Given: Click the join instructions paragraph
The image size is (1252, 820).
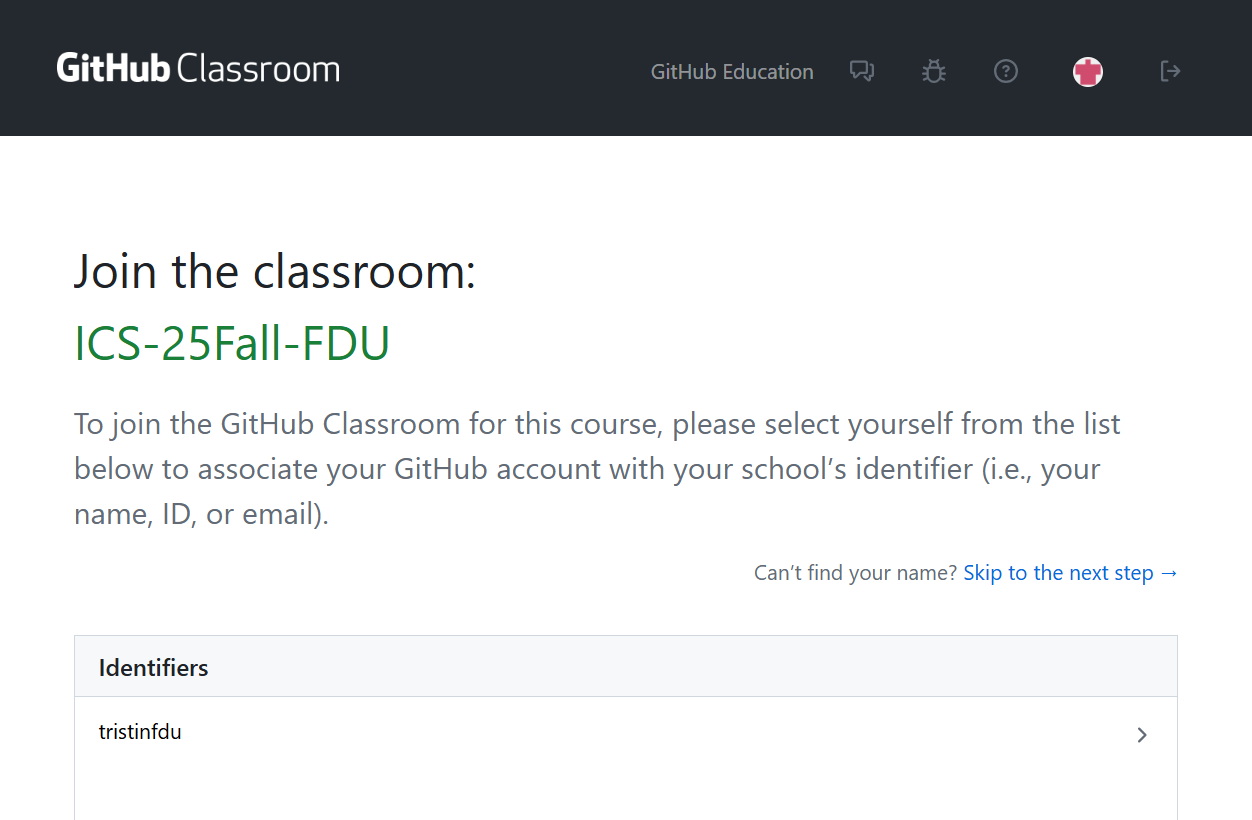Looking at the screenshot, I should pyautogui.click(x=597, y=469).
